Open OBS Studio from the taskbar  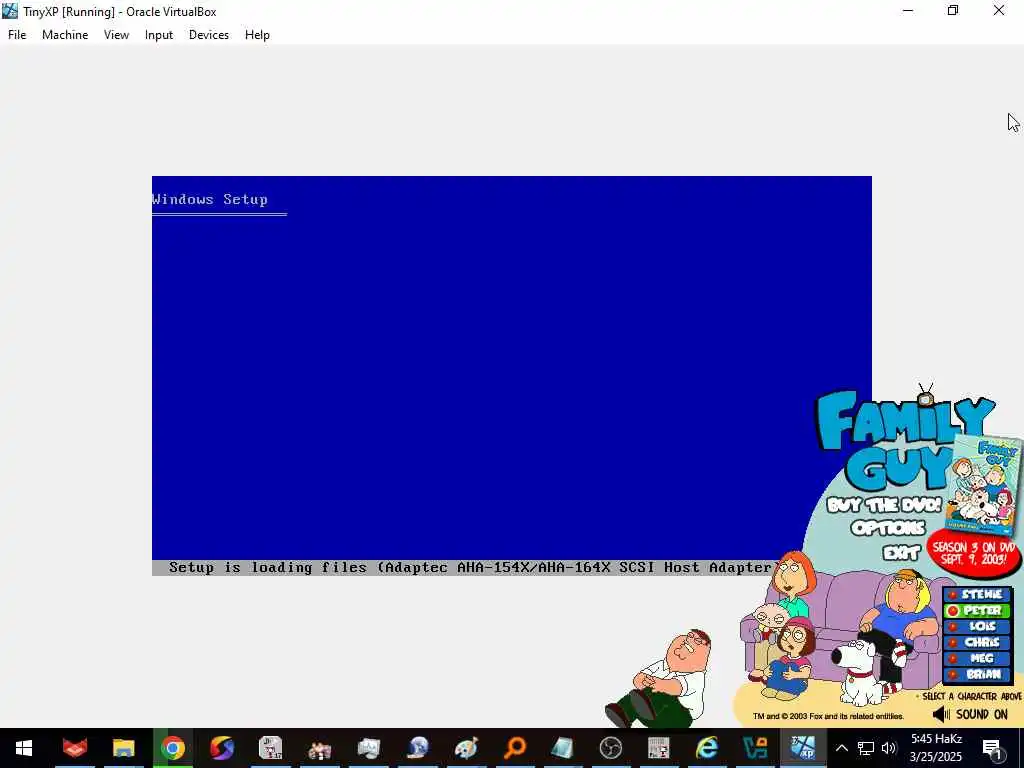[611, 748]
